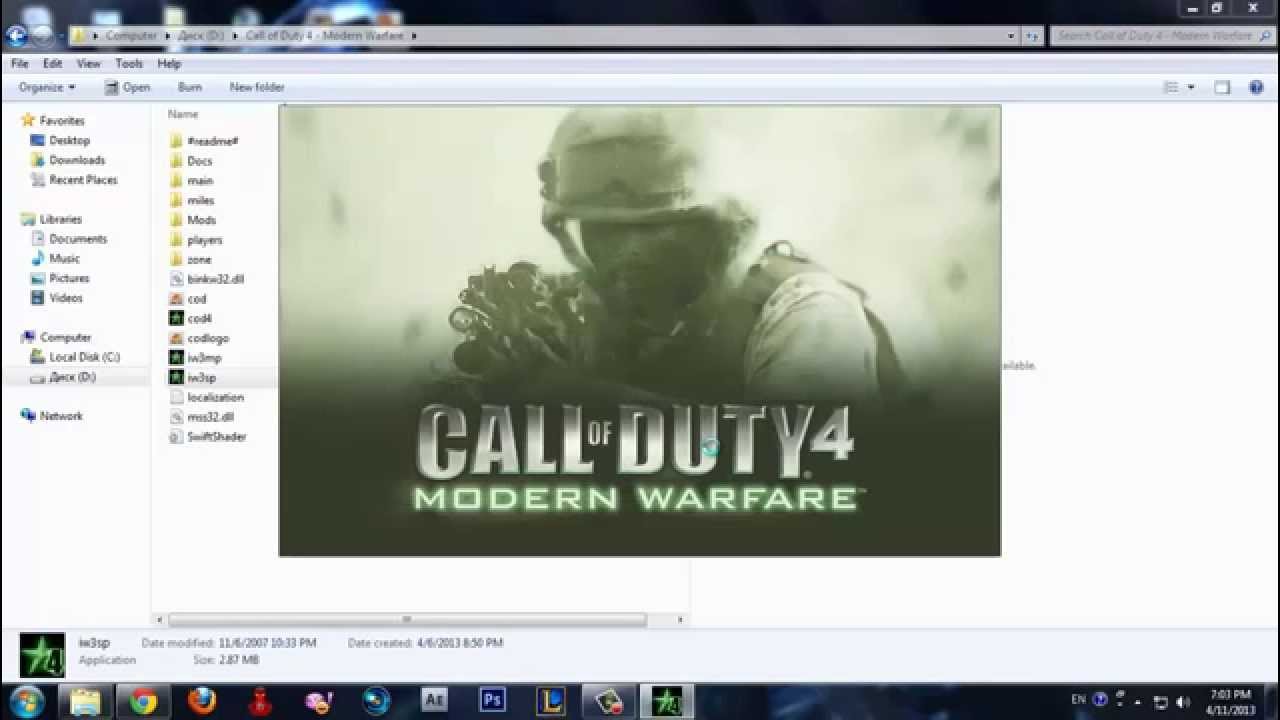
Task: Expand the view options dropdown arrow
Action: pyautogui.click(x=1190, y=87)
